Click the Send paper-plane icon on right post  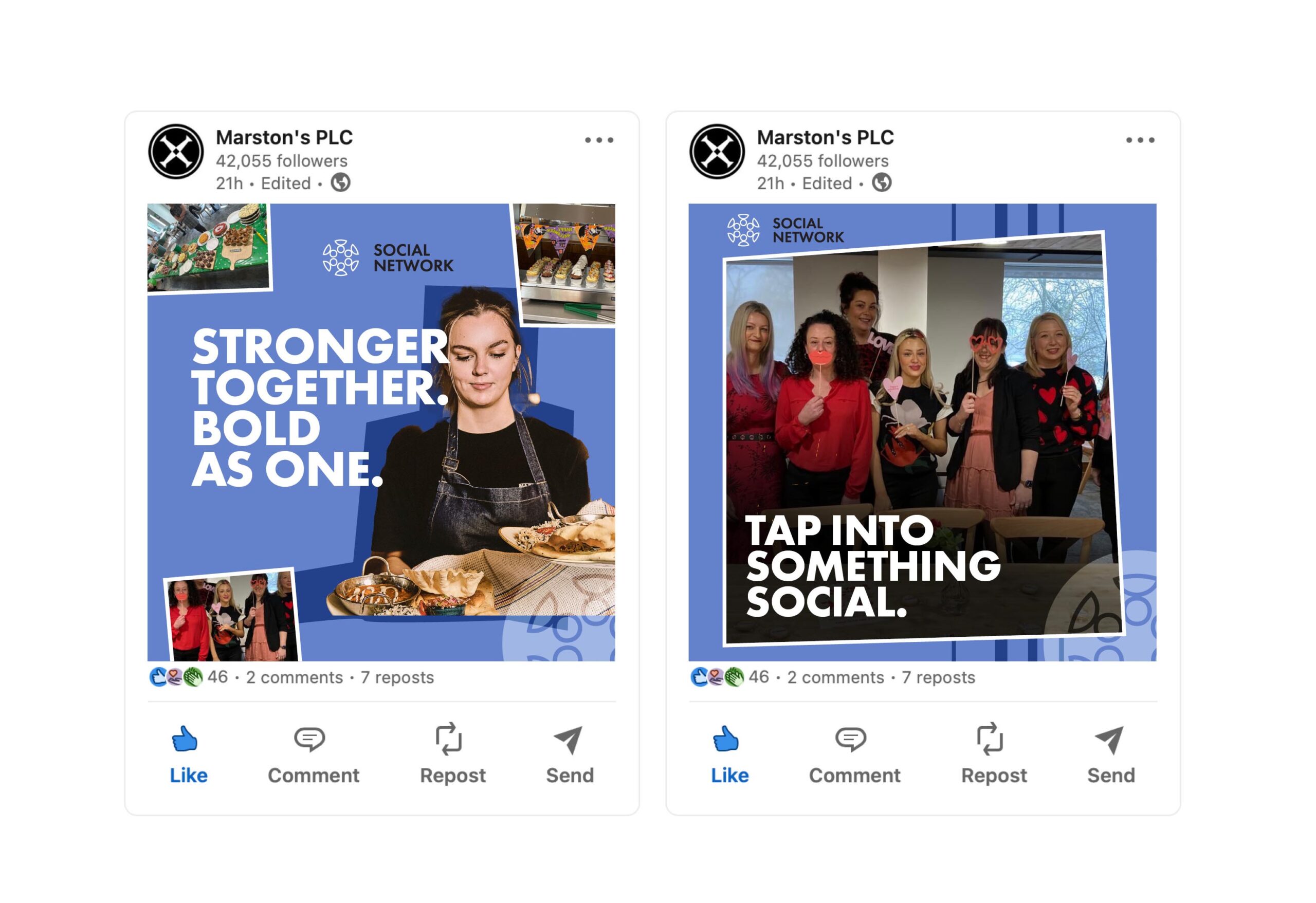1109,740
